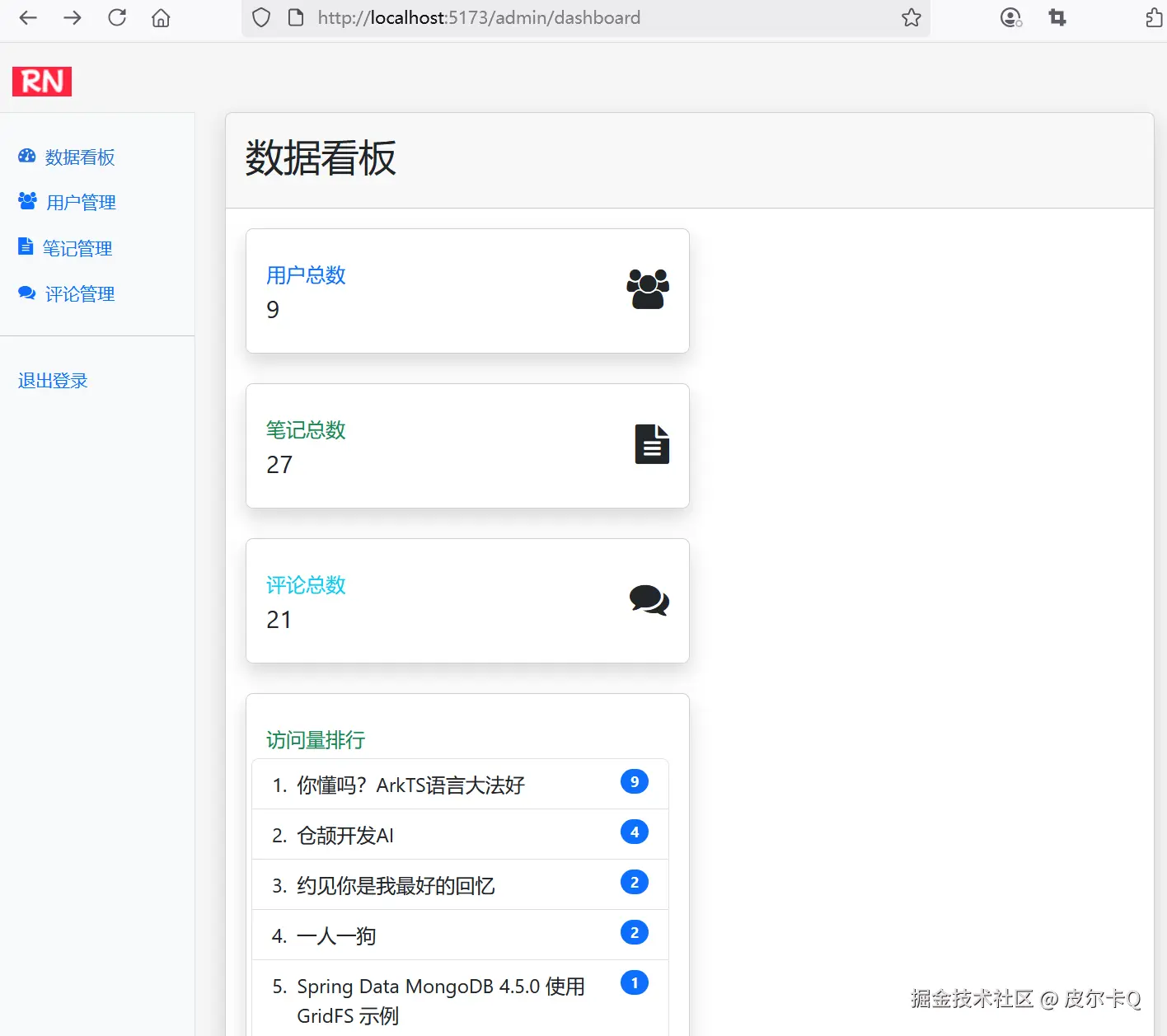Click the speech bubble icon on 评论总数 card
The width and height of the screenshot is (1167, 1036).
[x=649, y=600]
